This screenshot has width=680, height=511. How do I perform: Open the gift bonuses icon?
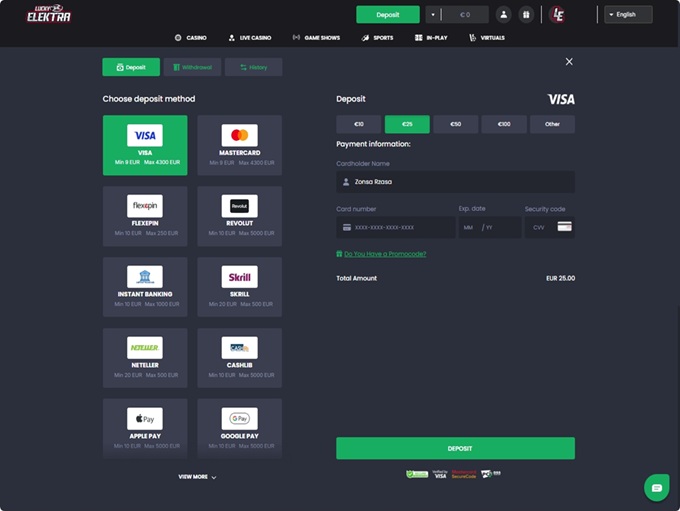coord(526,15)
